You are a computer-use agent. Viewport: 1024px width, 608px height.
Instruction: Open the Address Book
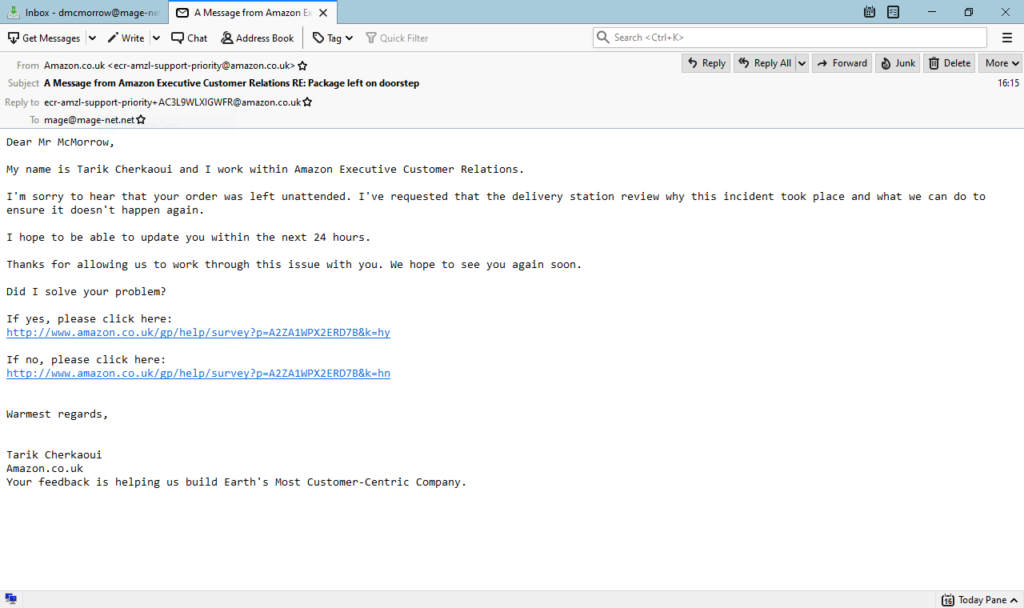click(257, 38)
